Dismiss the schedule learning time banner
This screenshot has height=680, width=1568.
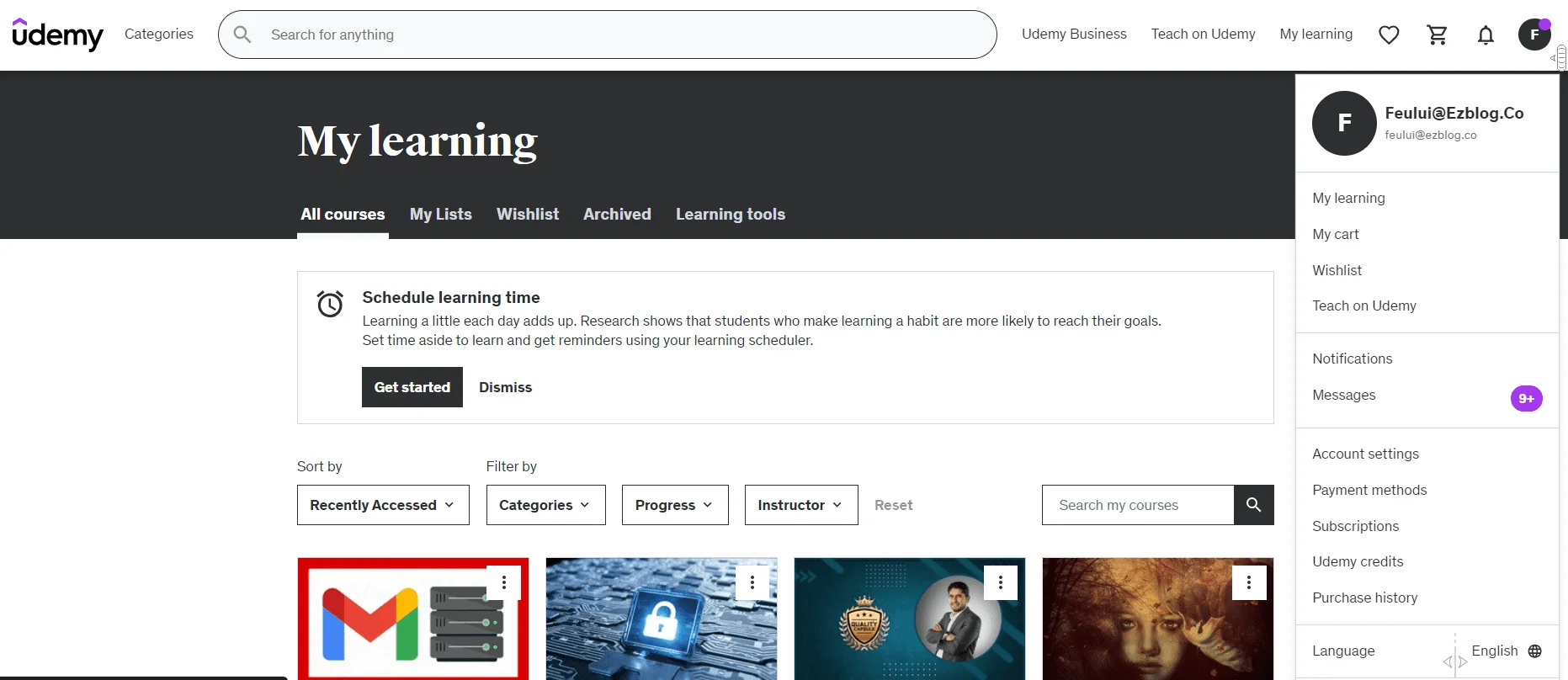(x=506, y=387)
